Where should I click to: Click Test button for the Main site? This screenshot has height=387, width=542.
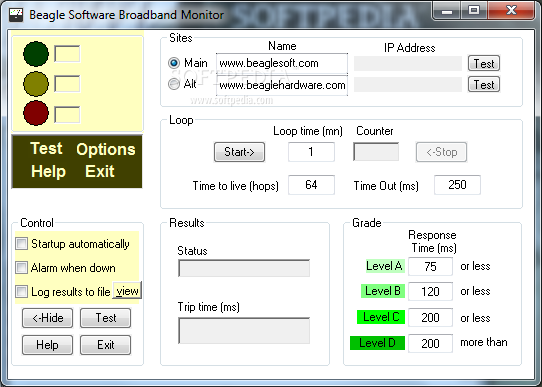click(484, 63)
